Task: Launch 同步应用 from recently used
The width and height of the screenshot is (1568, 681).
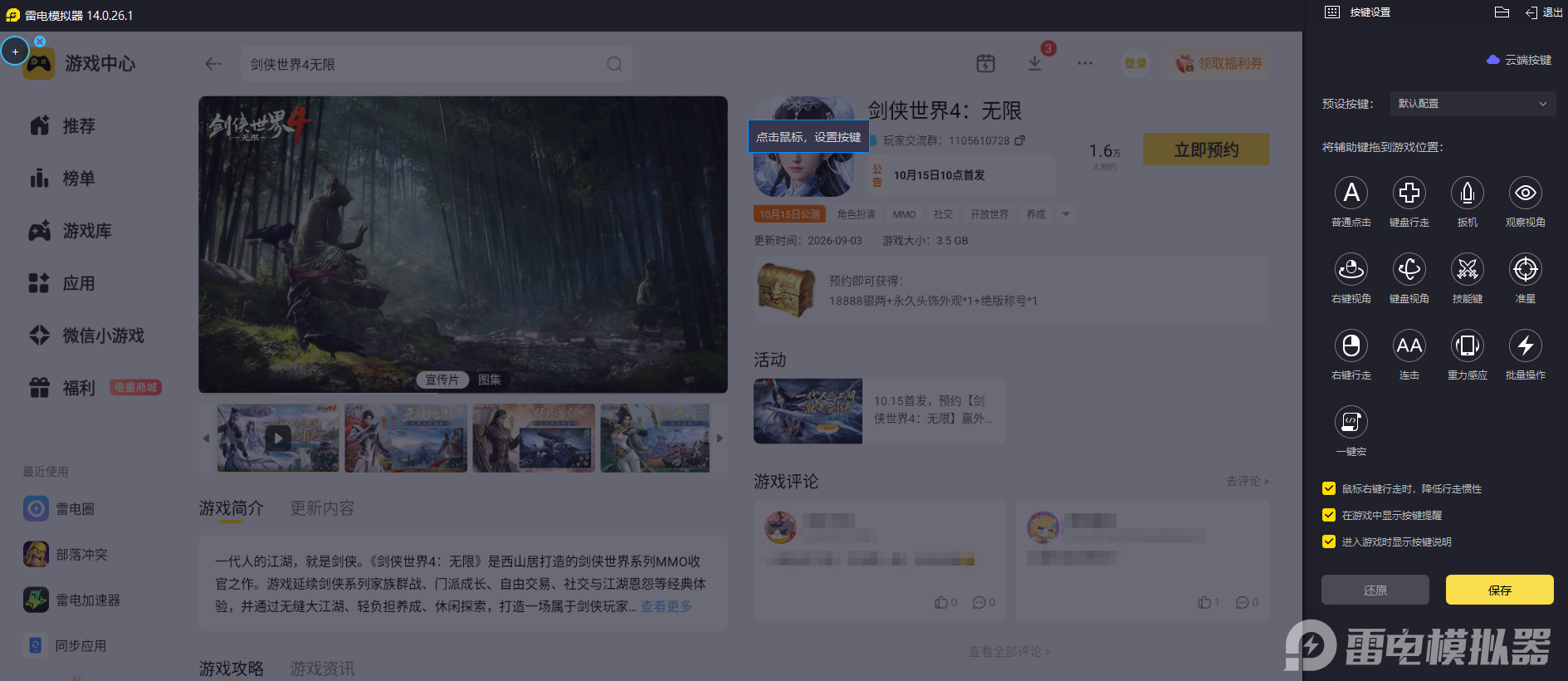Action: (66, 645)
